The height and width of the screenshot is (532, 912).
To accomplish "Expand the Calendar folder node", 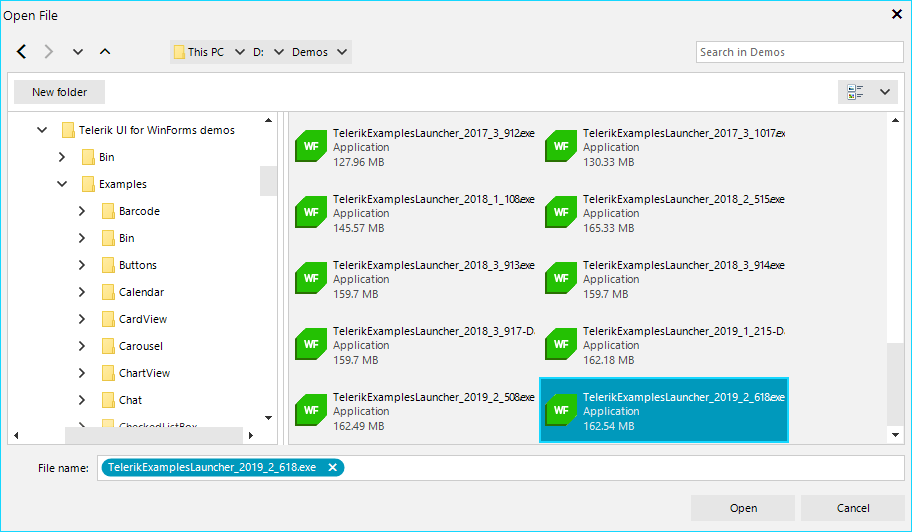I will coord(81,292).
